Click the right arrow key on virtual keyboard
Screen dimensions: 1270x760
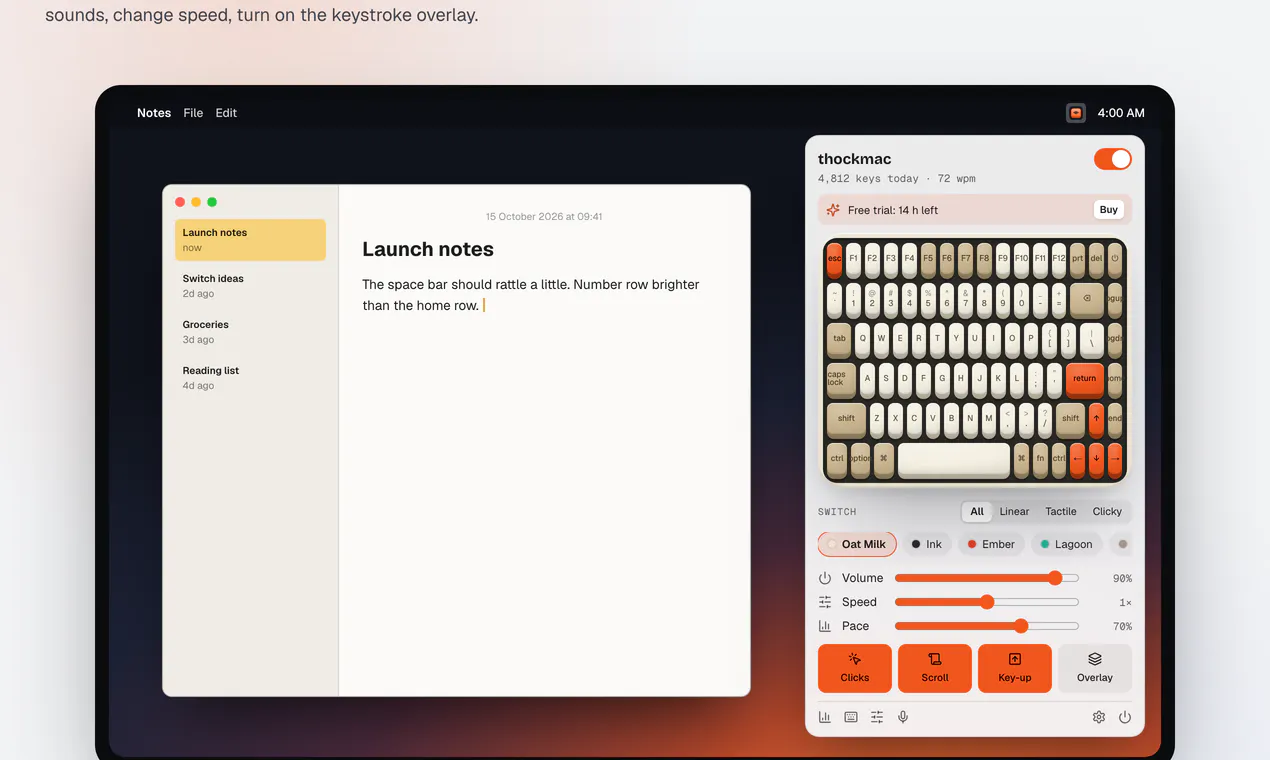(1115, 459)
